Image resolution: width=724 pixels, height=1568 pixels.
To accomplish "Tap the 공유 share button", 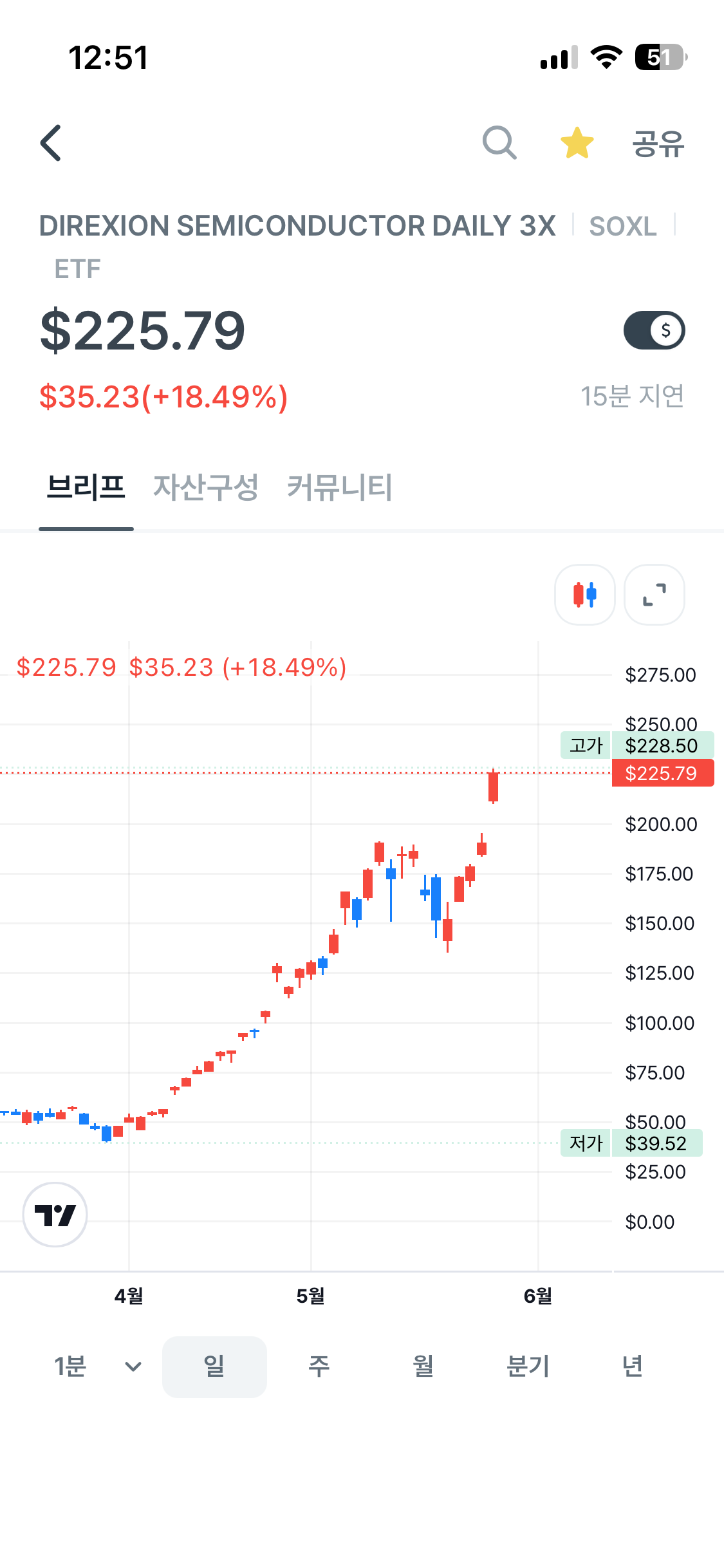I will point(658,143).
